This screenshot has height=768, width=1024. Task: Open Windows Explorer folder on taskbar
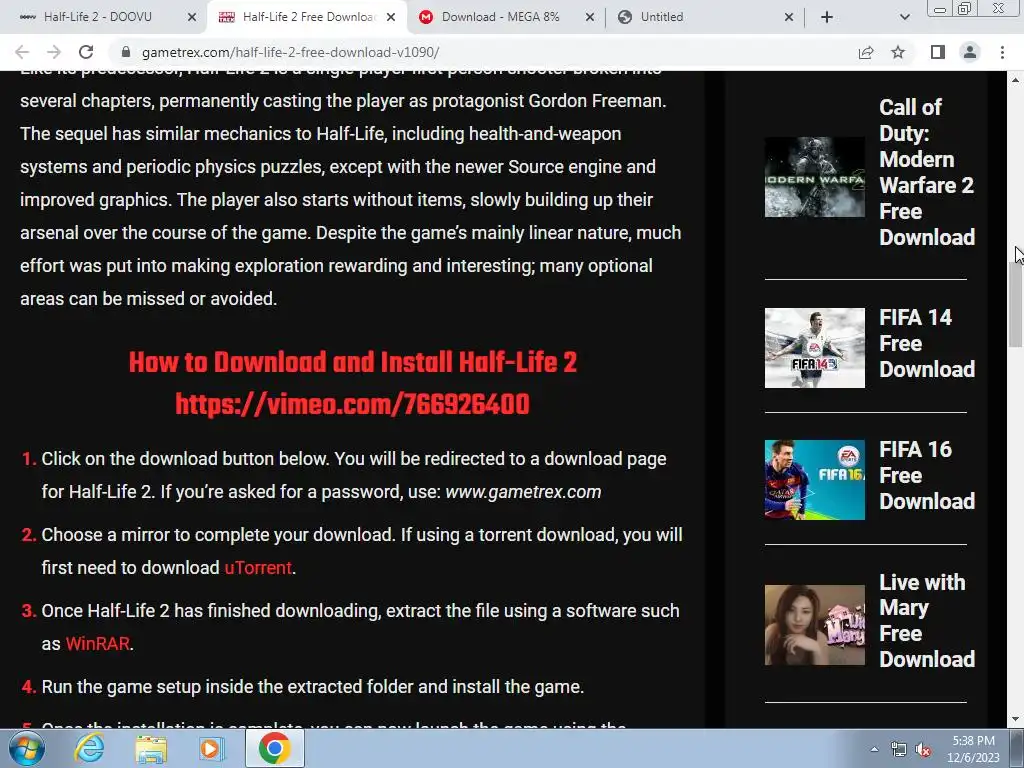coord(151,748)
